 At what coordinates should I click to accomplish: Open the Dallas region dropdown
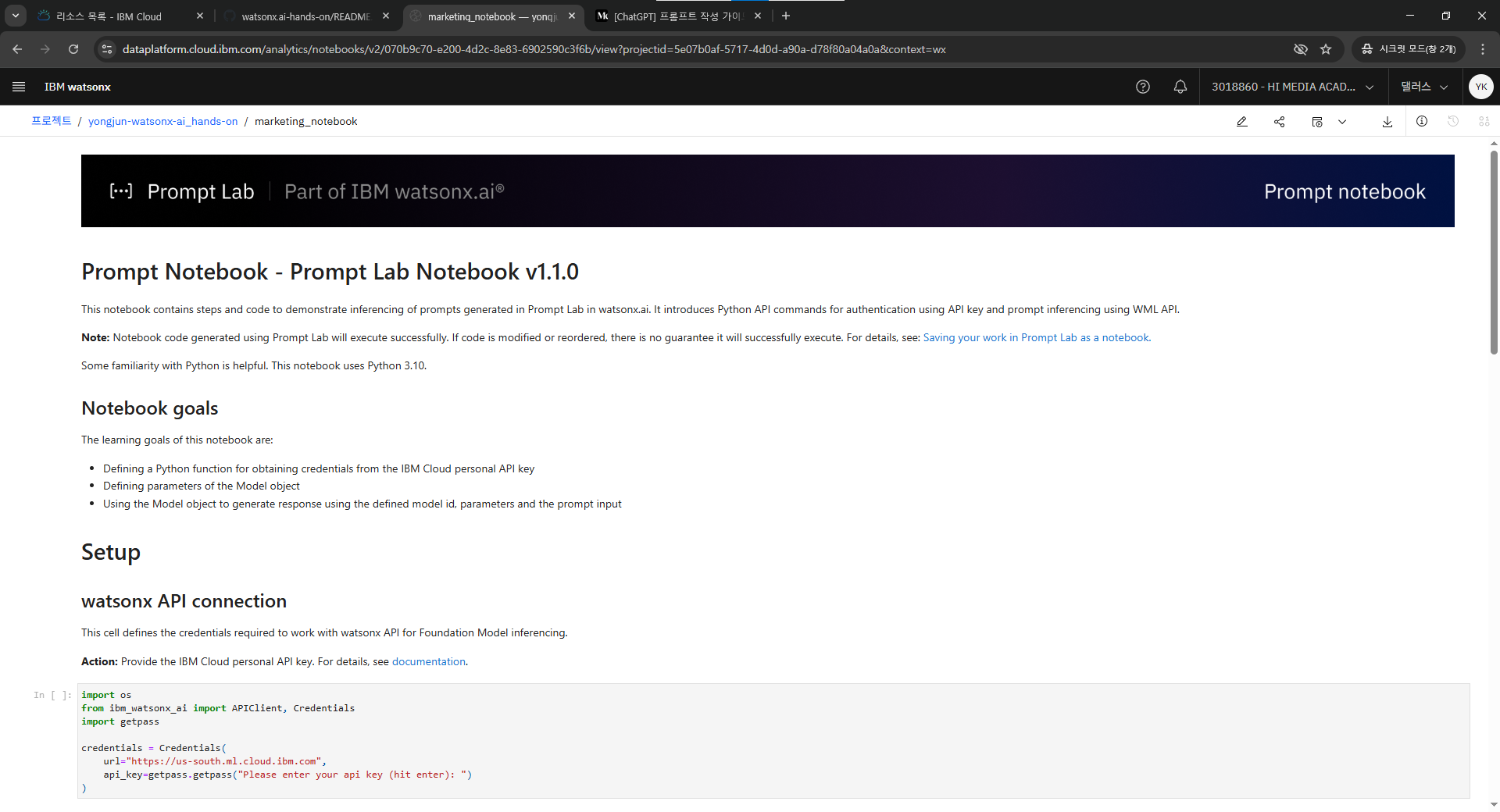[x=1424, y=87]
